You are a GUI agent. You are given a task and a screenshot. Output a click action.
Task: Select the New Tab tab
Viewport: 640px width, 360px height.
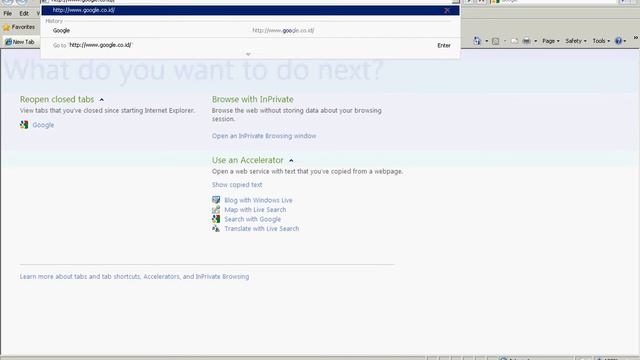pos(20,42)
